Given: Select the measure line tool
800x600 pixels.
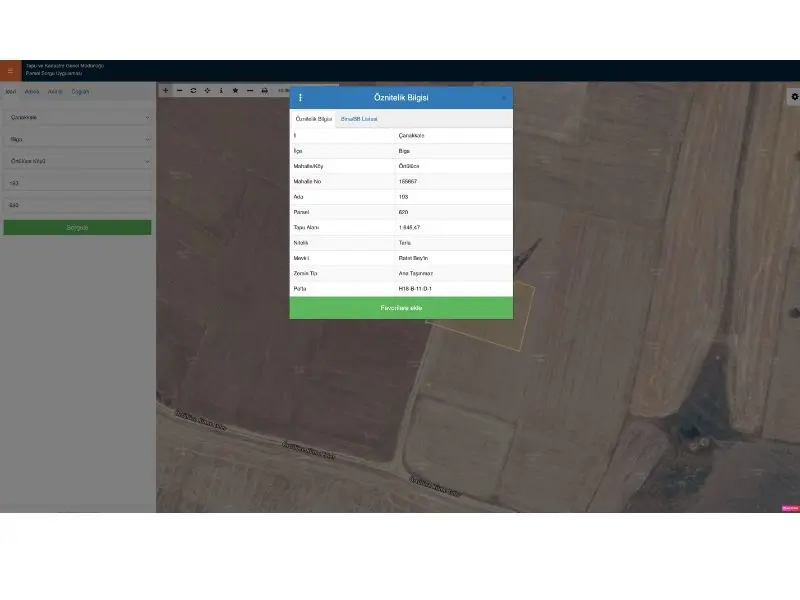Looking at the screenshot, I should pyautogui.click(x=249, y=90).
